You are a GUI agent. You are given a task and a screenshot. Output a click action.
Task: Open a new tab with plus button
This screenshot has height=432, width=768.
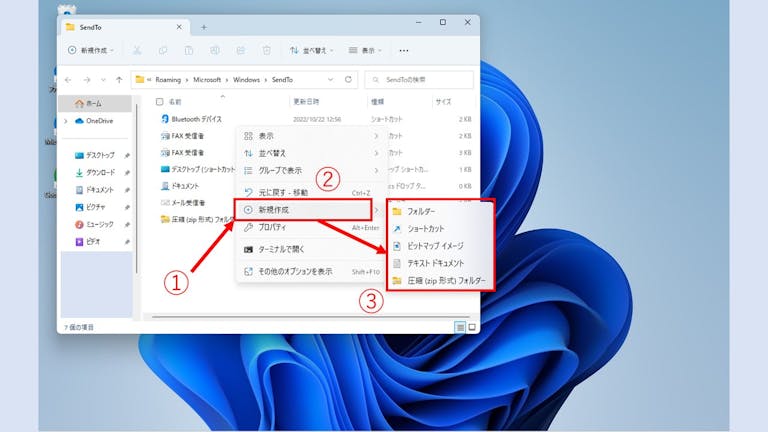(x=204, y=27)
